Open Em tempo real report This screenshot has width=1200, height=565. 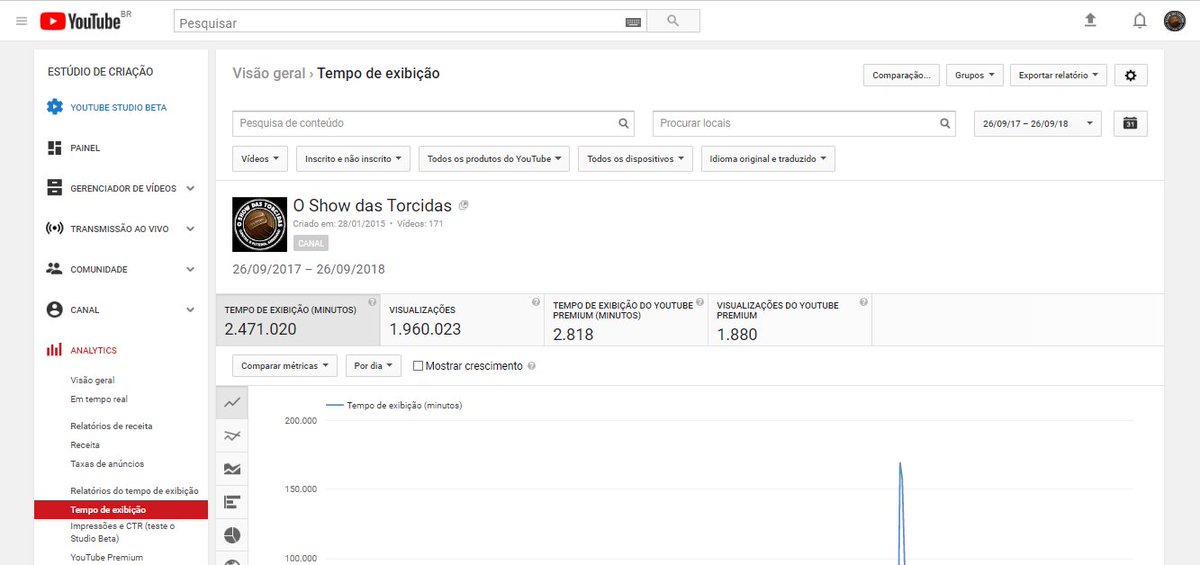[99, 400]
